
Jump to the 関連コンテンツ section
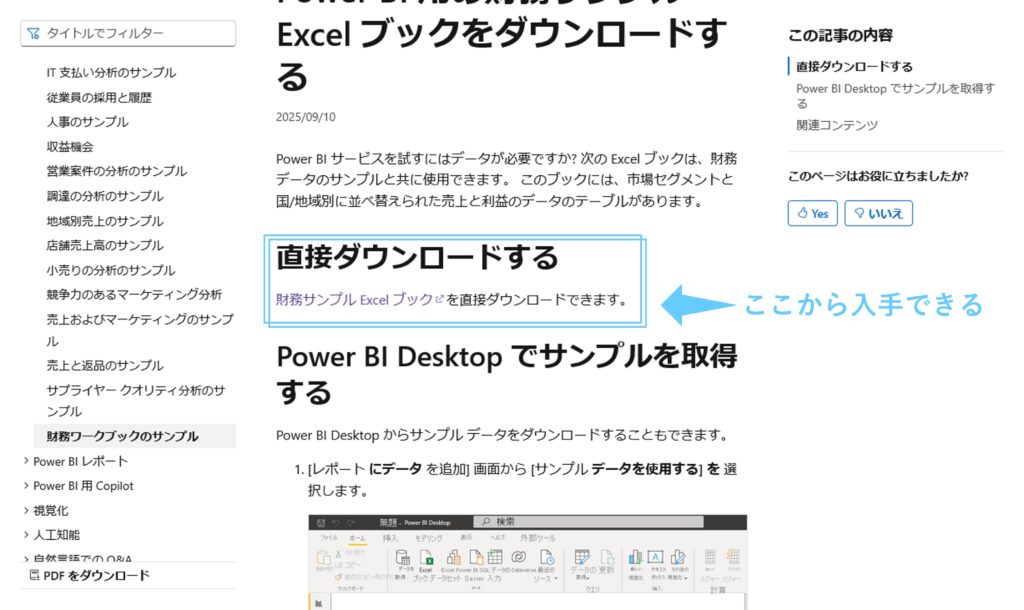tap(836, 125)
